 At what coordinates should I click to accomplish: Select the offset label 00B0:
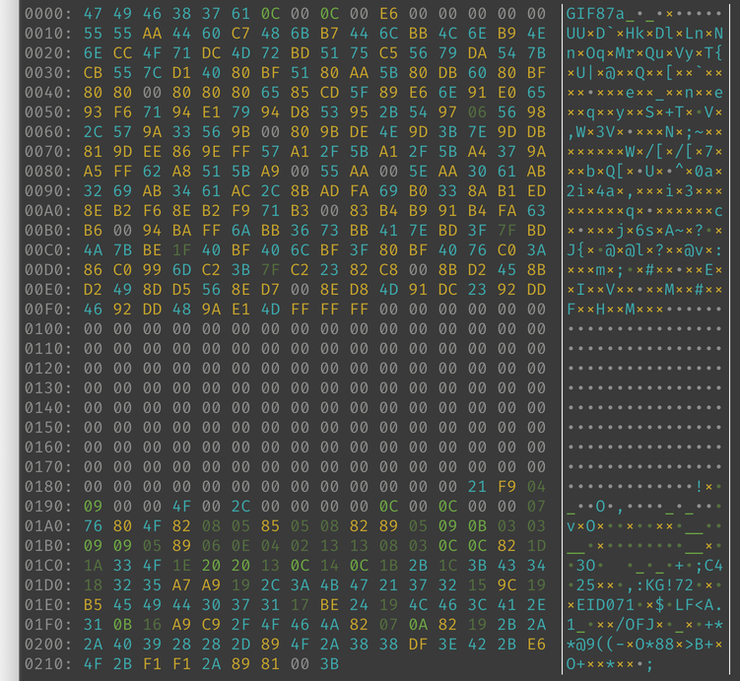(x=48, y=231)
